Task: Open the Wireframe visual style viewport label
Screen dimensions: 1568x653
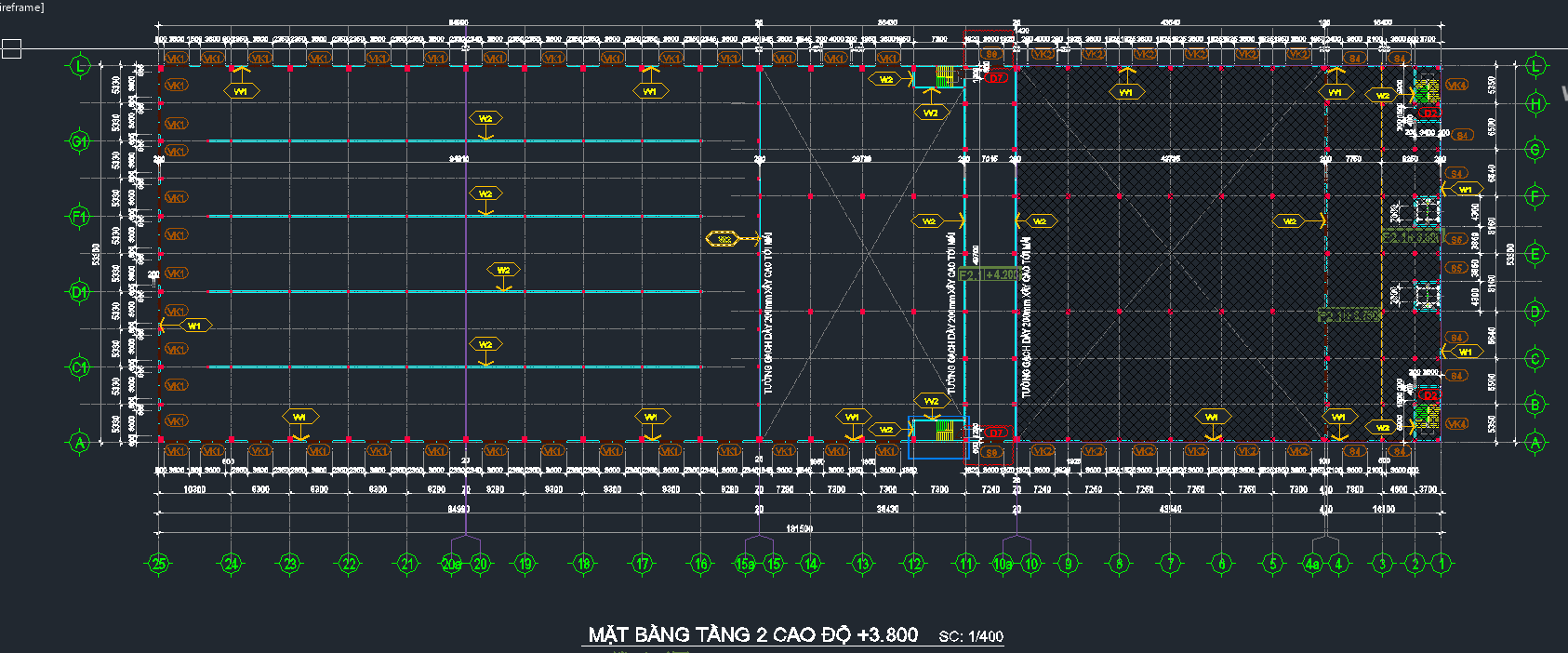Action: click(x=21, y=7)
